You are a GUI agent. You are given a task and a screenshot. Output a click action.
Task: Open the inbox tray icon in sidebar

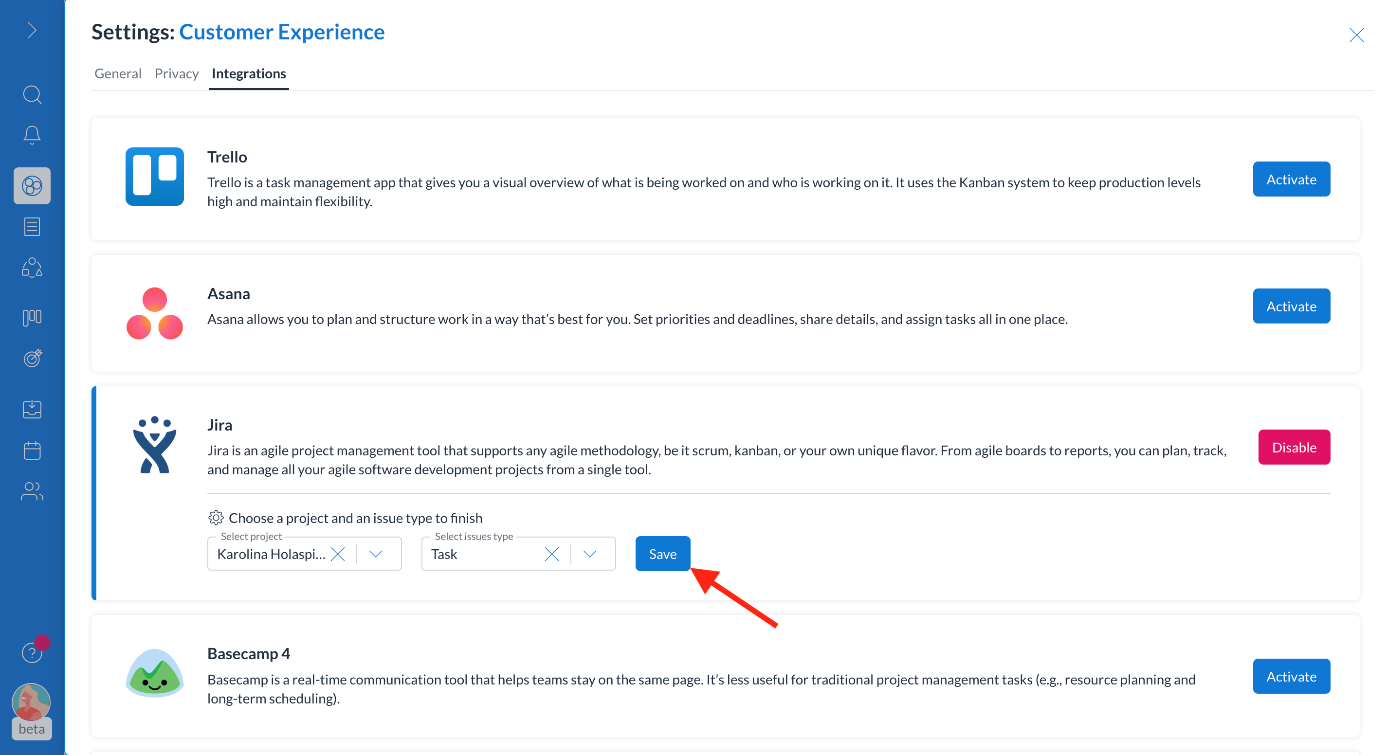(32, 409)
